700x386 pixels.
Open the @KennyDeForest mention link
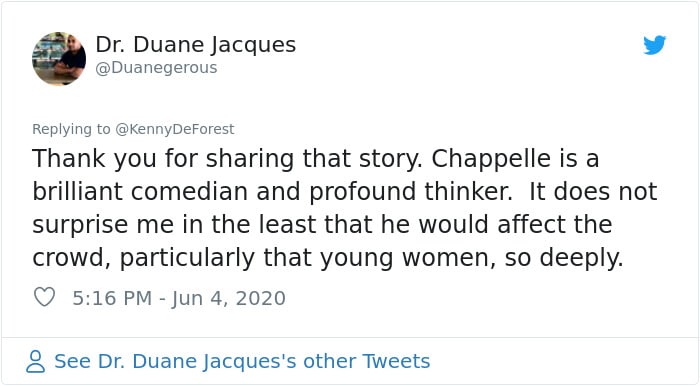pos(175,129)
